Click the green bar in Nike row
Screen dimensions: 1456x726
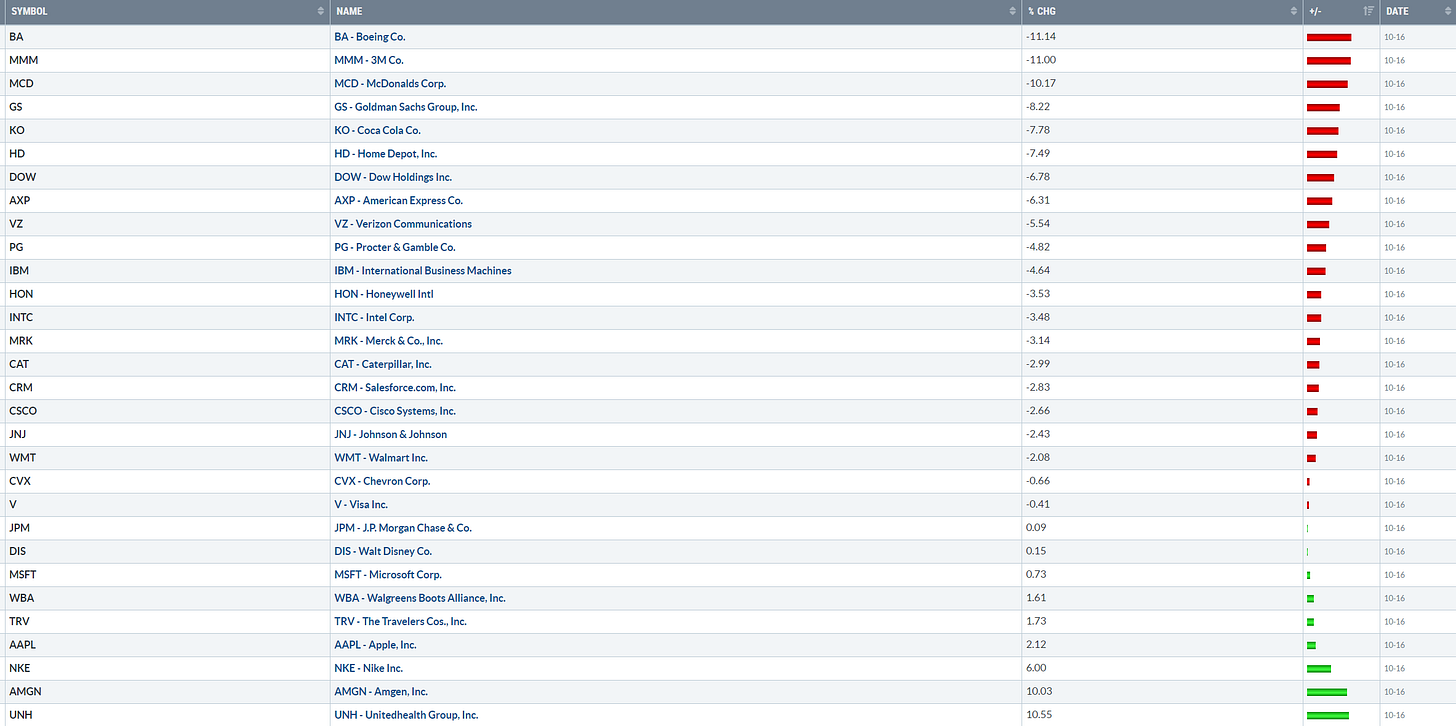tap(1319, 668)
